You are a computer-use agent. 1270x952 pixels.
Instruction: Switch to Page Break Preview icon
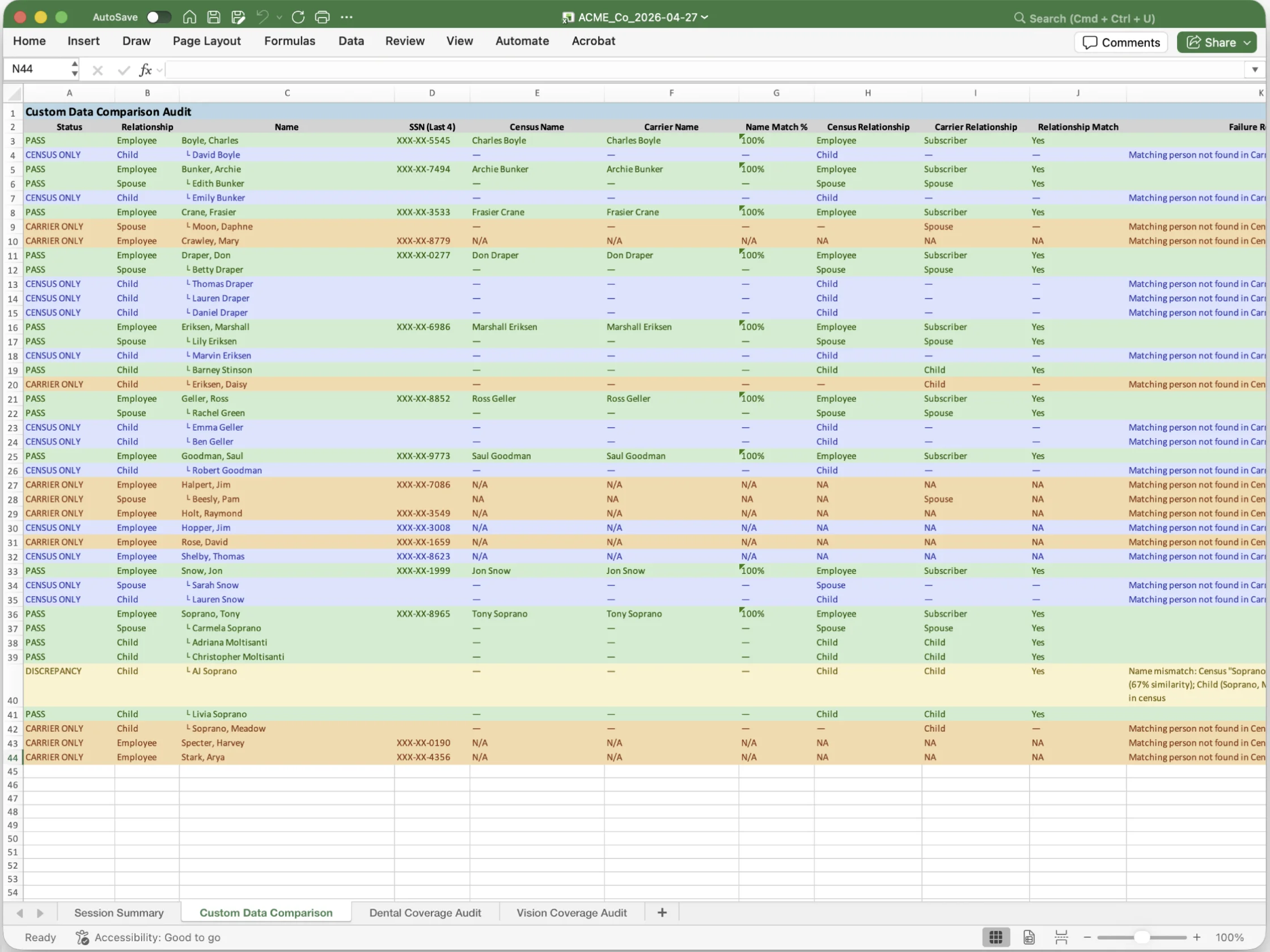[1061, 937]
